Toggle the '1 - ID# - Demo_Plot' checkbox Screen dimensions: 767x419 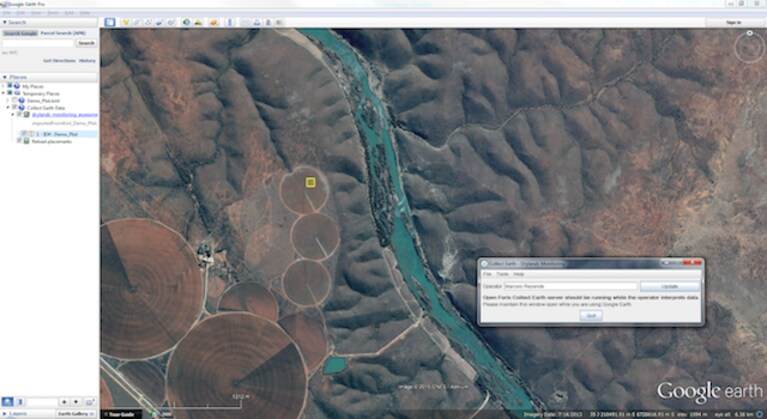pyautogui.click(x=23, y=133)
